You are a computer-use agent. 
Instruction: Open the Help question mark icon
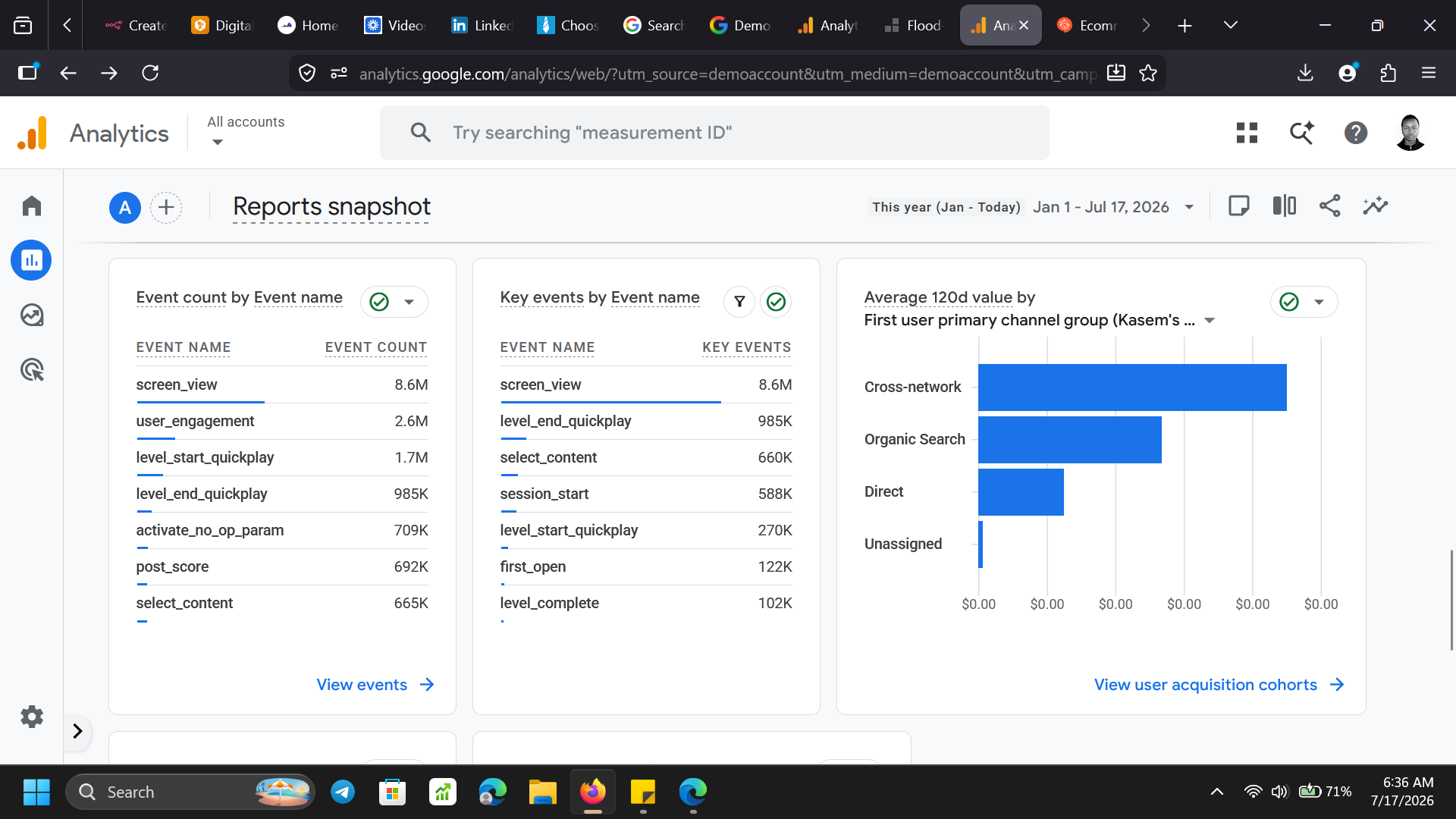pos(1356,133)
